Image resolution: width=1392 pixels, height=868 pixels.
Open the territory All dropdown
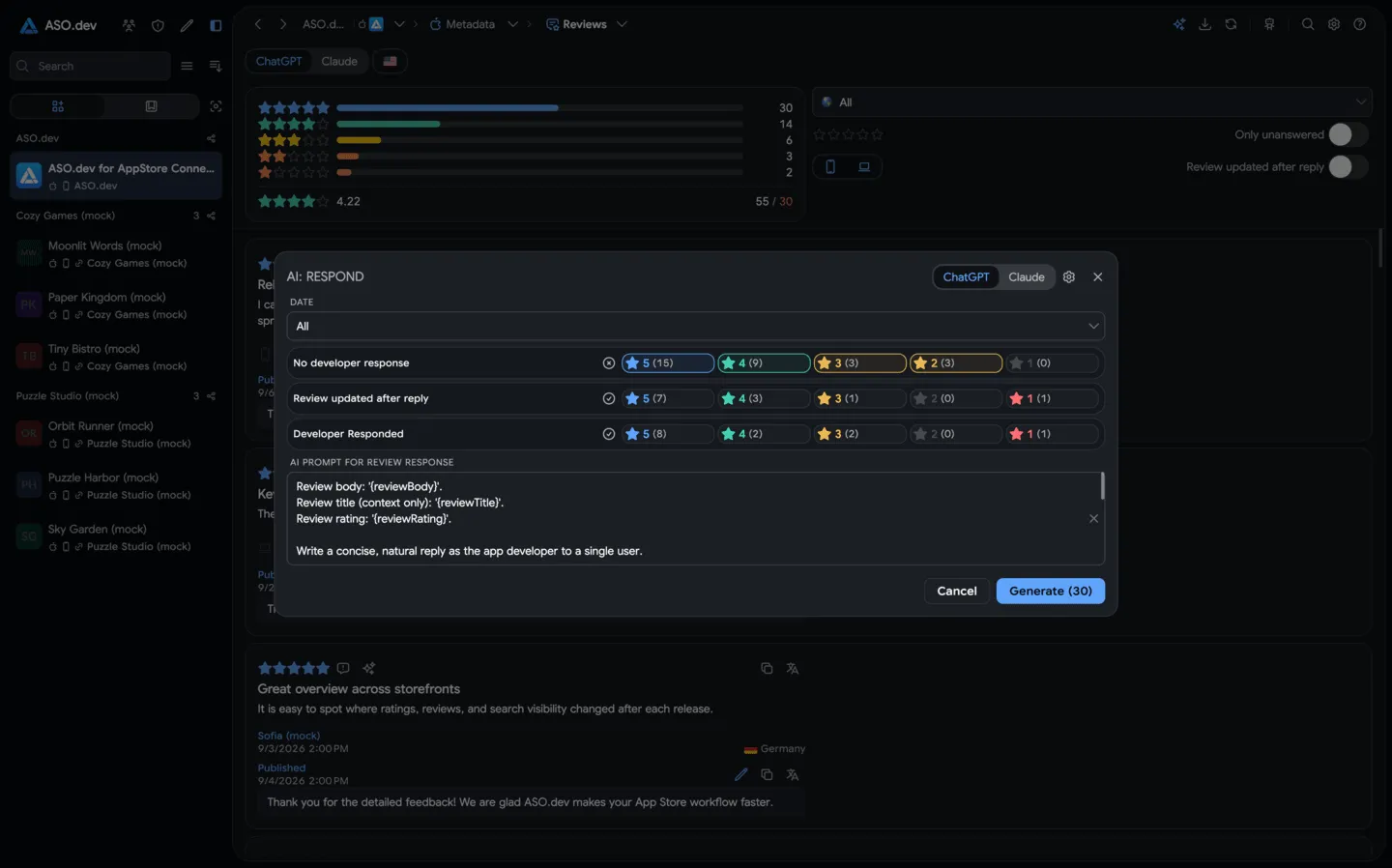[1092, 102]
